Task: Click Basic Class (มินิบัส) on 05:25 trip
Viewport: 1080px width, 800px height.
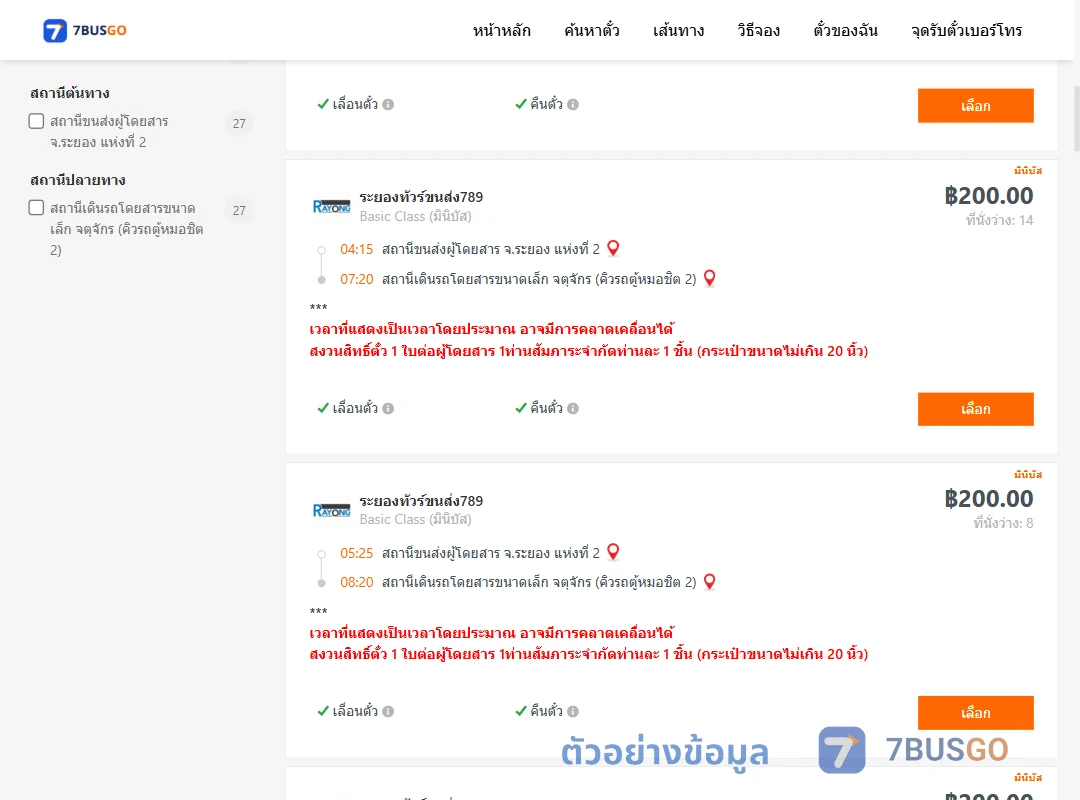Action: (x=415, y=520)
